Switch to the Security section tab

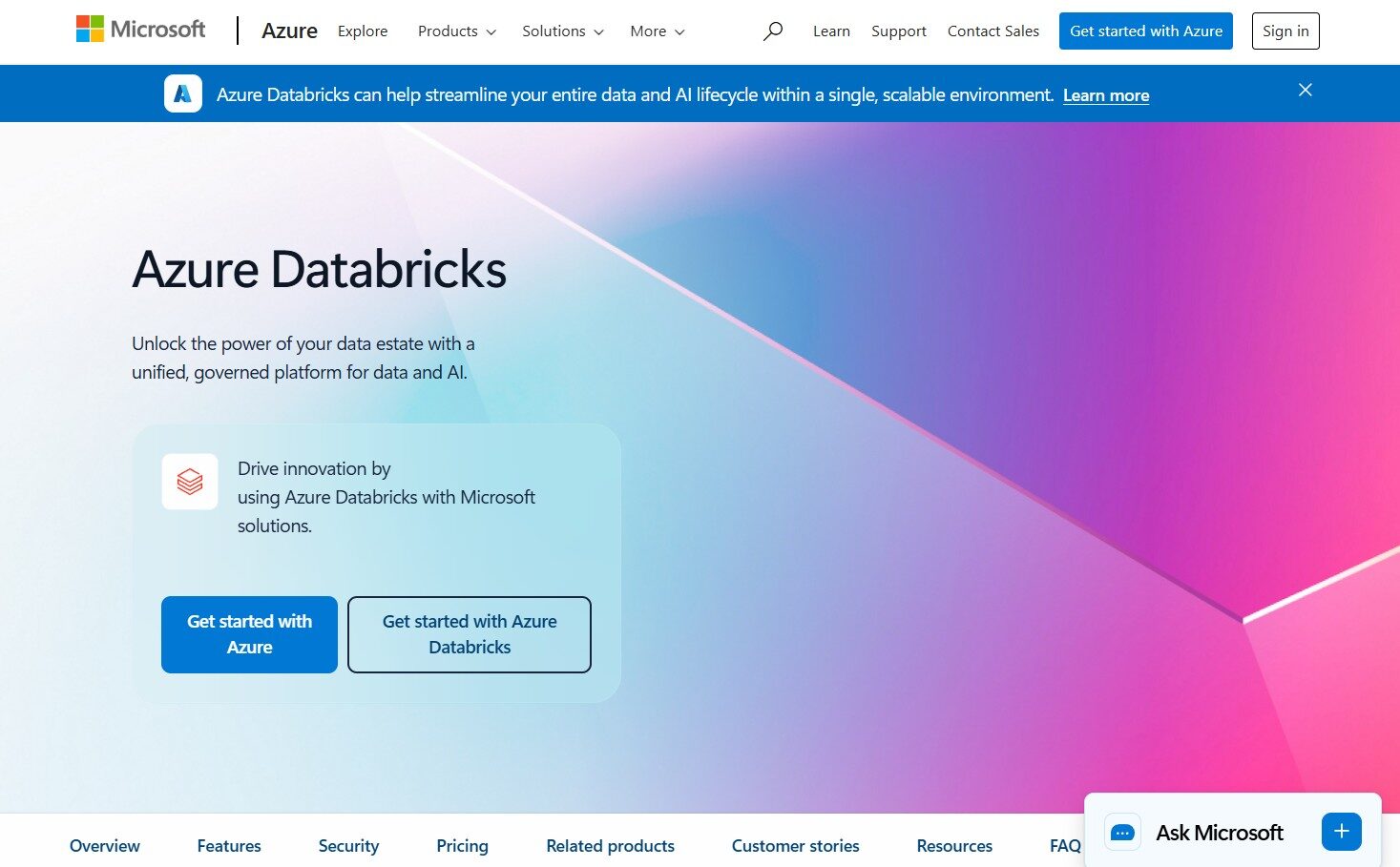coord(348,846)
